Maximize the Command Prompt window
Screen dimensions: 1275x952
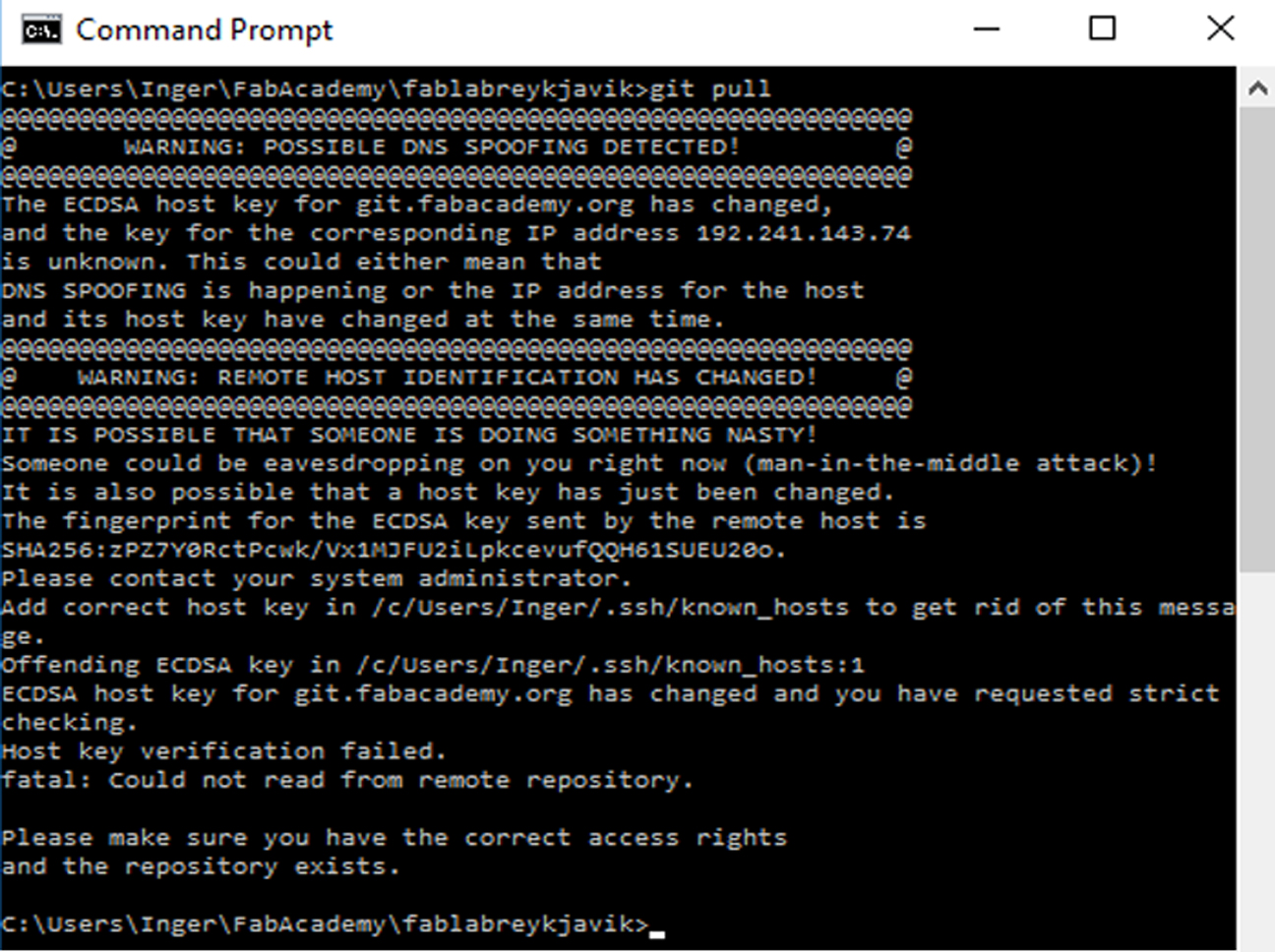1103,29
